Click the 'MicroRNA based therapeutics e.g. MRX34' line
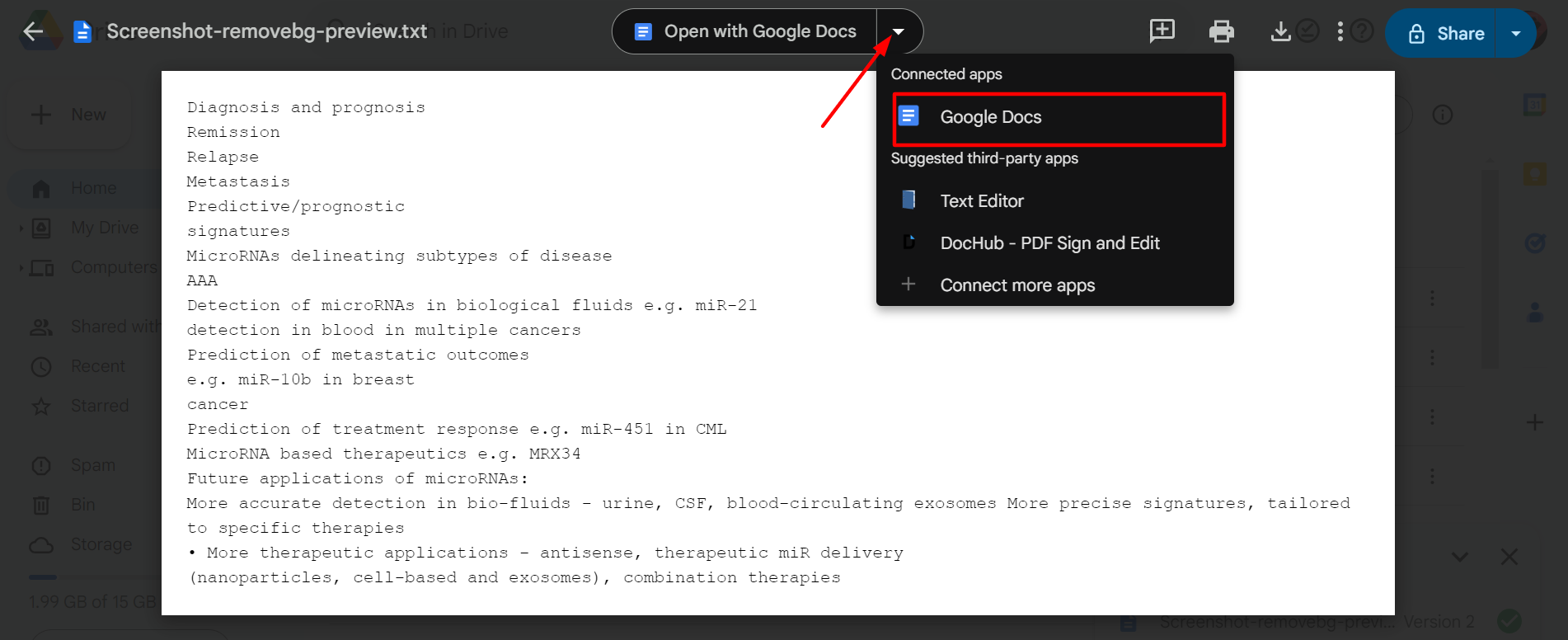Image resolution: width=1568 pixels, height=640 pixels. [384, 454]
